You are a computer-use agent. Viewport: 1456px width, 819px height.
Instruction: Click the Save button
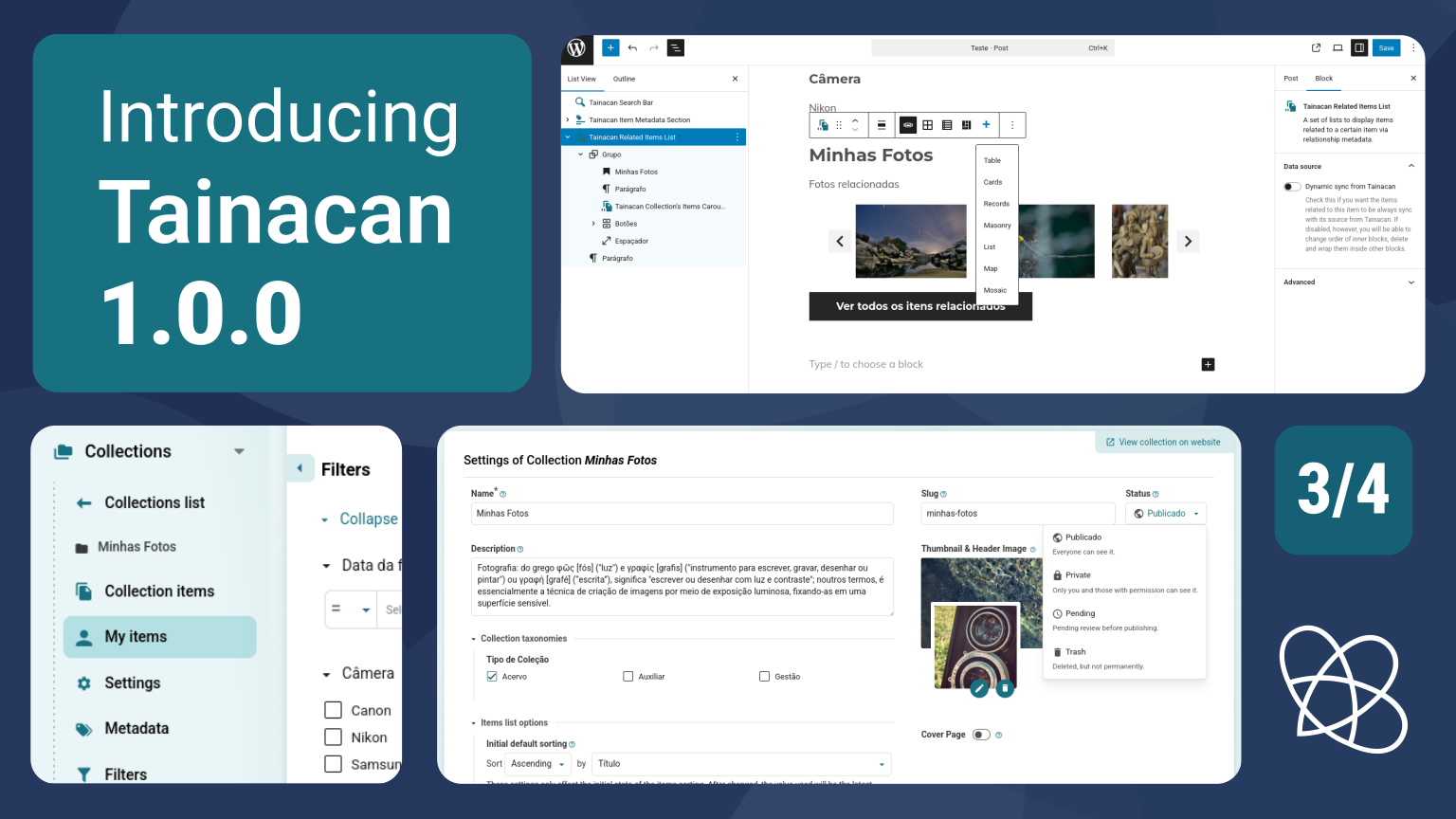coord(1386,47)
